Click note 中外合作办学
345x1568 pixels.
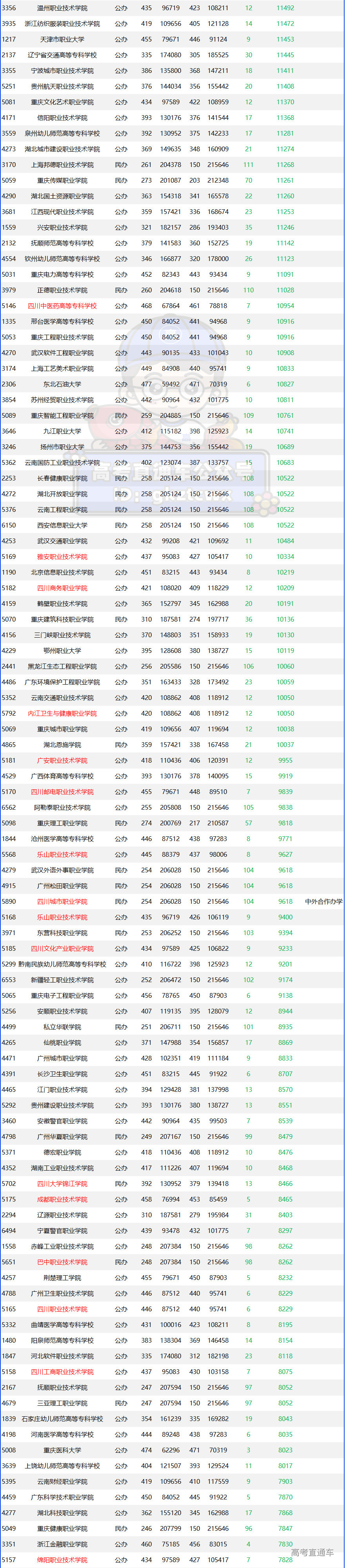pyautogui.click(x=324, y=902)
